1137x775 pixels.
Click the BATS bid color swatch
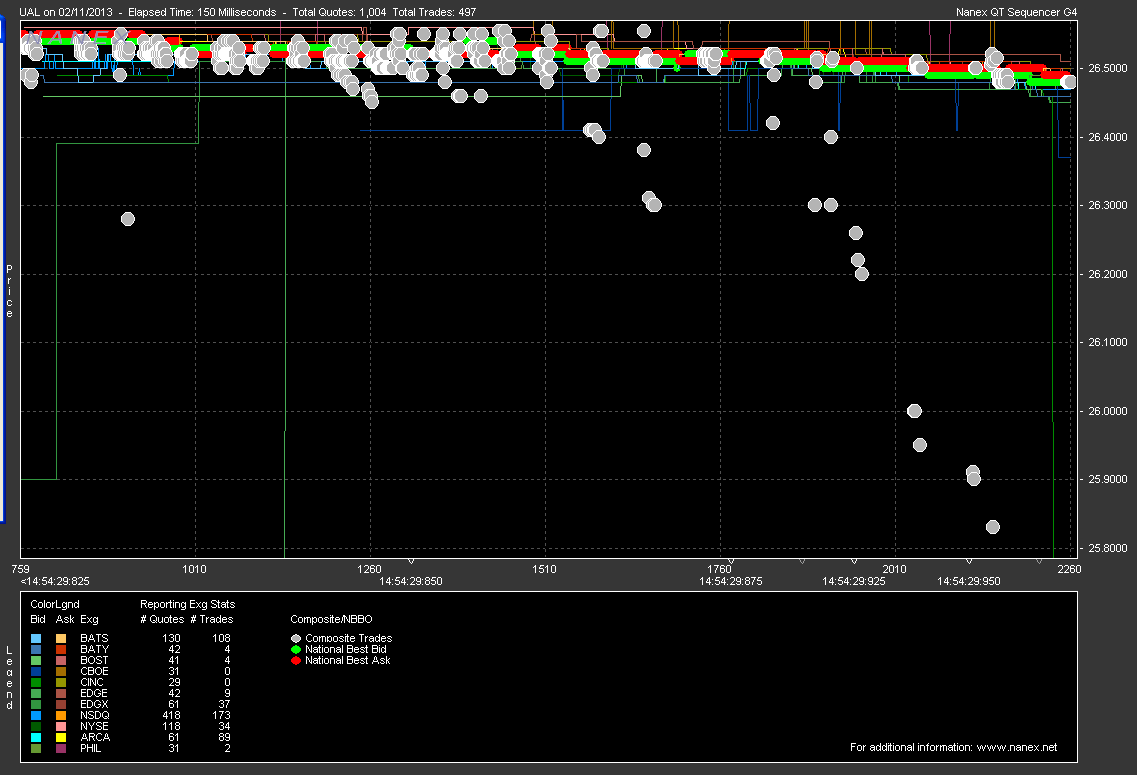[36, 639]
